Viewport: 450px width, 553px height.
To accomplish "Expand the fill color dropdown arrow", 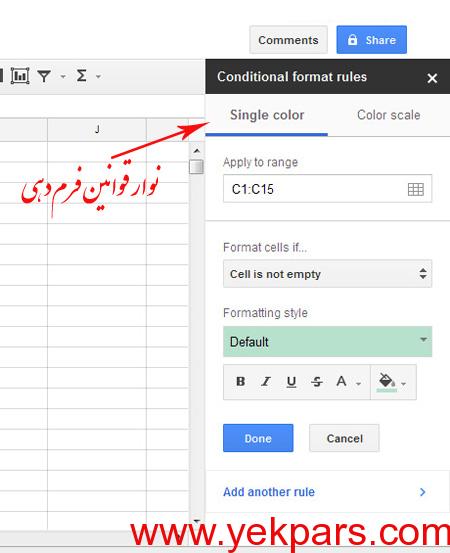I will 404,383.
